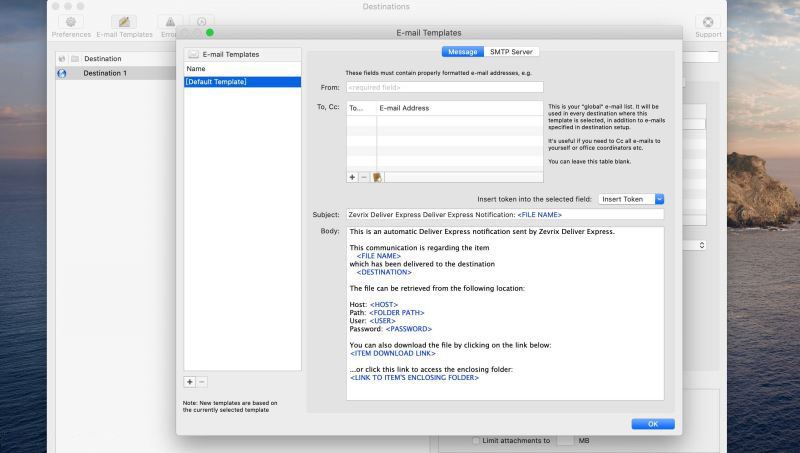The image size is (800, 453).
Task: Select the Destination 1 row
Action: click(116, 73)
